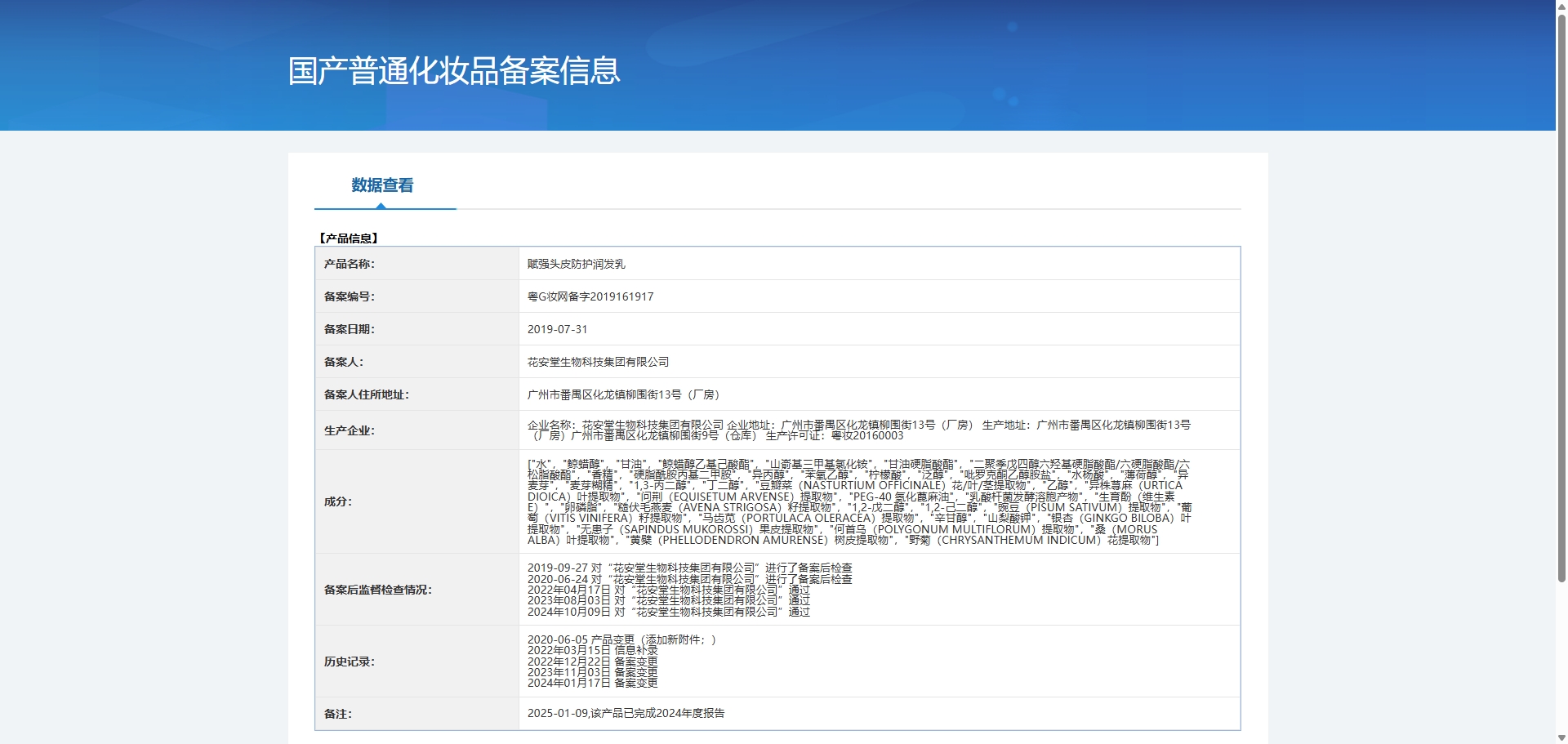
Task: Click the 2024年01月17日 备案变更 history entry
Action: tap(592, 683)
